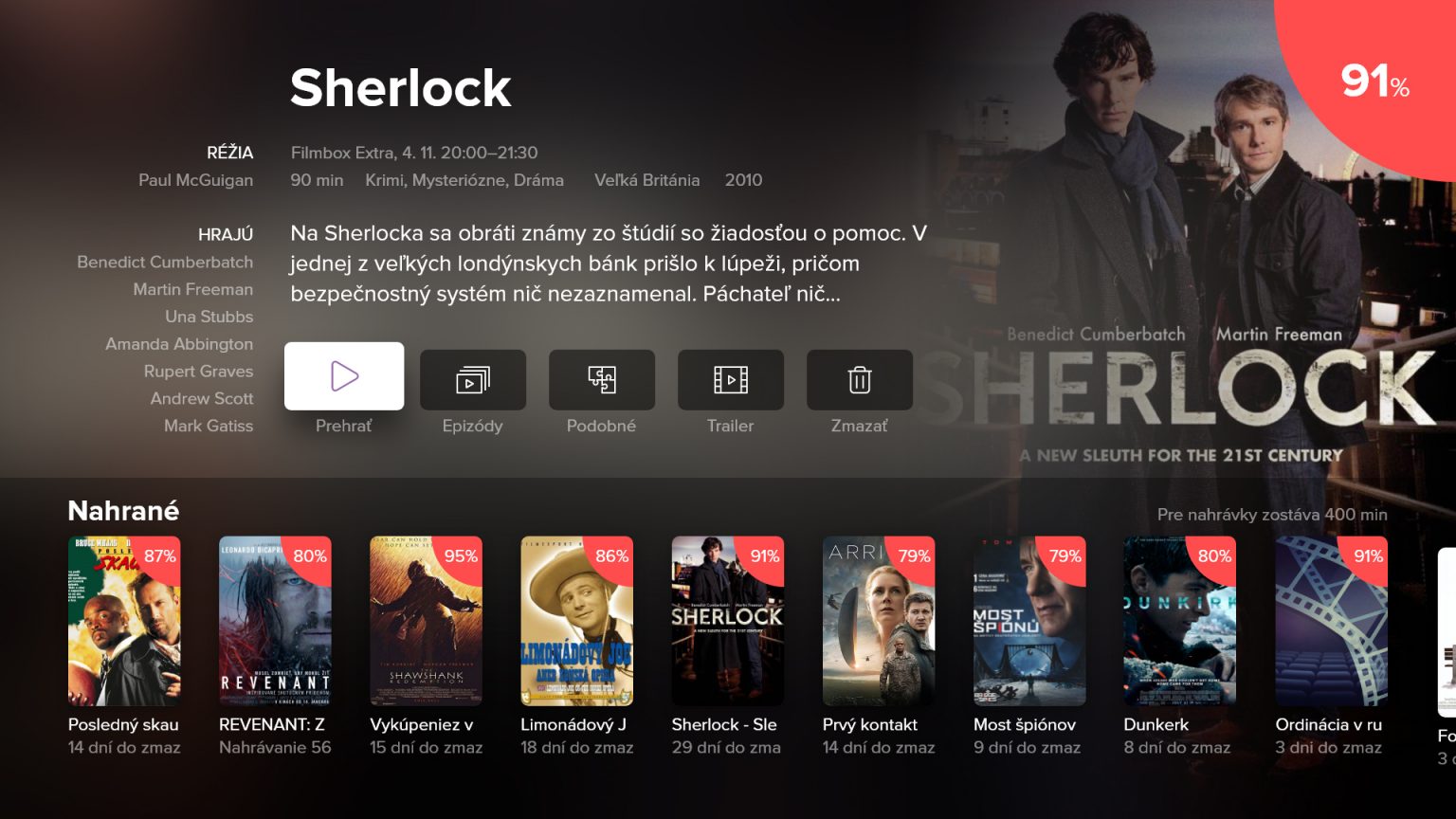Select the Prvý kontakt poster
This screenshot has width=1456, height=819.
(x=879, y=621)
